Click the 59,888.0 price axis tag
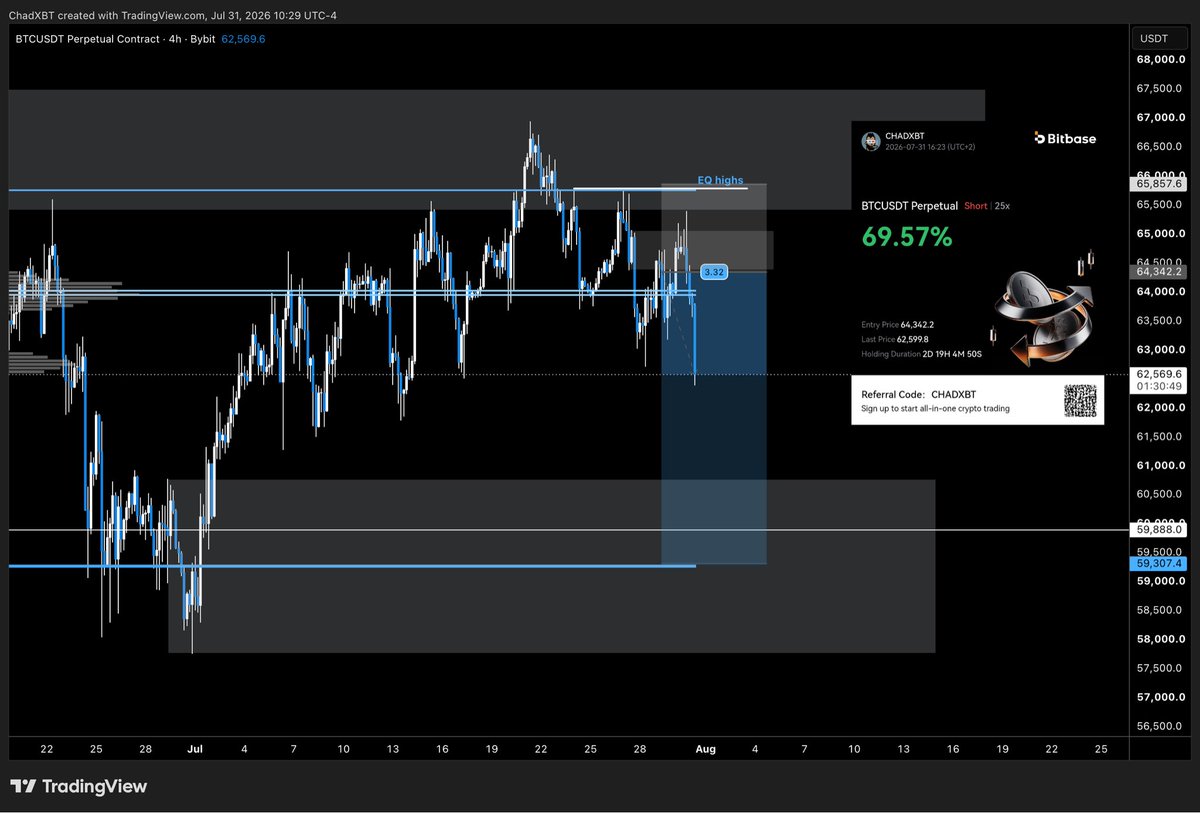This screenshot has height=813, width=1200. (x=1158, y=531)
